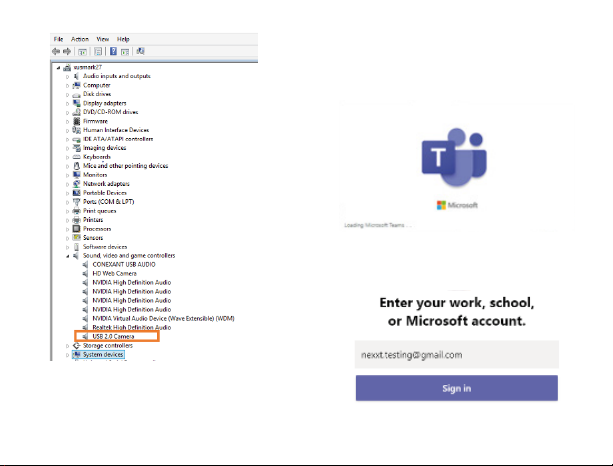
Task: Select the IDE ATA/ATAPI controllers label
Action: point(118,139)
